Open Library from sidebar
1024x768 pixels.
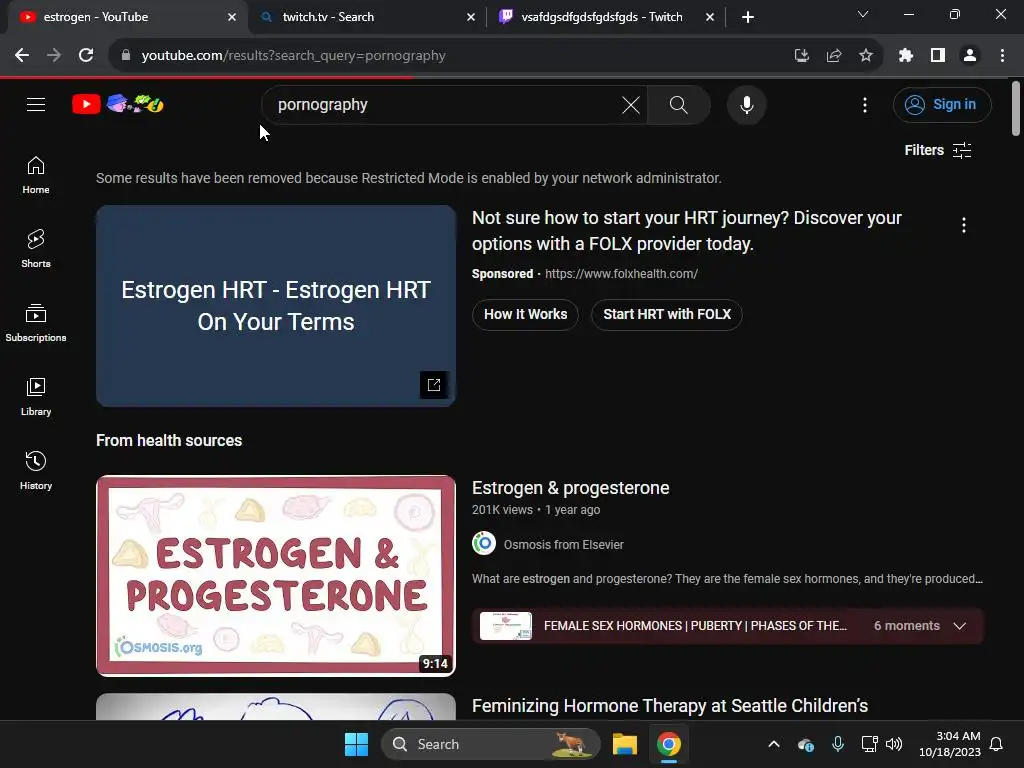[36, 396]
